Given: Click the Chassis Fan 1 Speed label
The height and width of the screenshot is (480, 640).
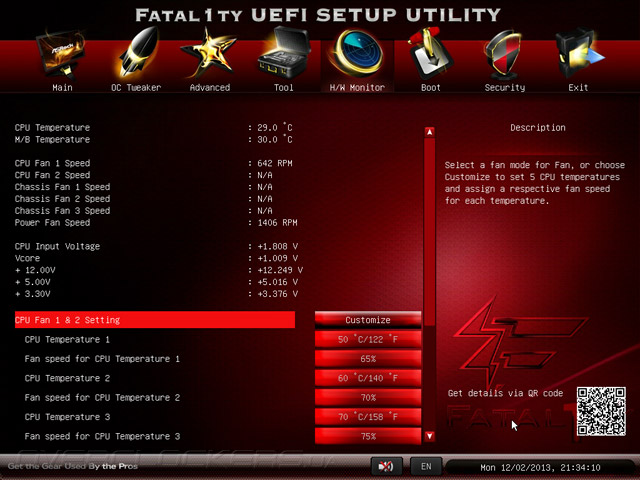Looking at the screenshot, I should click(x=62, y=187).
